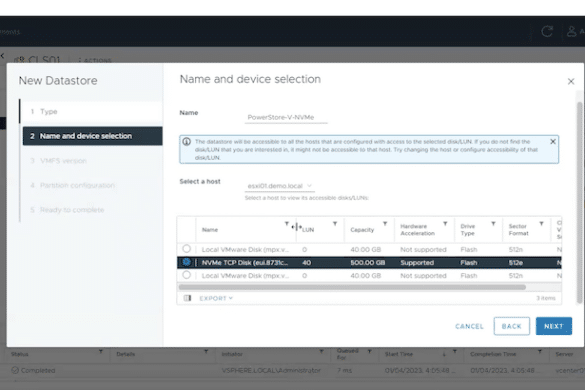Sort by the Start Time column header
Screen dimensions: 585x390
click(398, 354)
